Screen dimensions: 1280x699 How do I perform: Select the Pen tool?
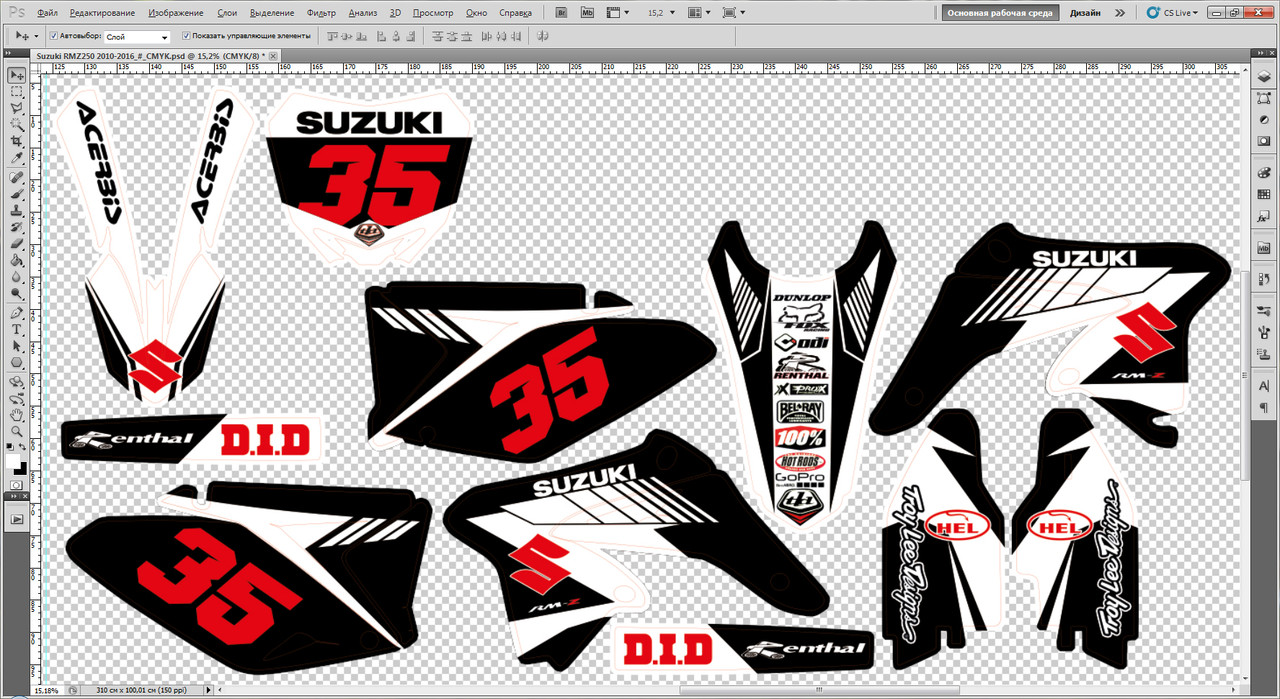coord(17,313)
